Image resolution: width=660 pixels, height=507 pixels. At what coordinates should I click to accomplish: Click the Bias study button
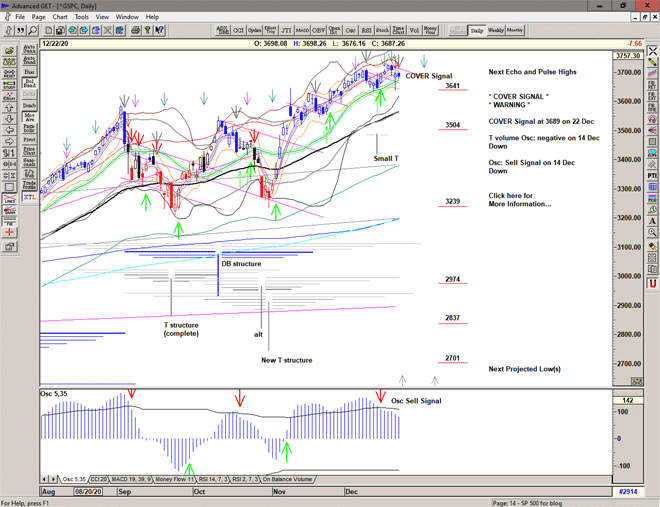coord(29,73)
